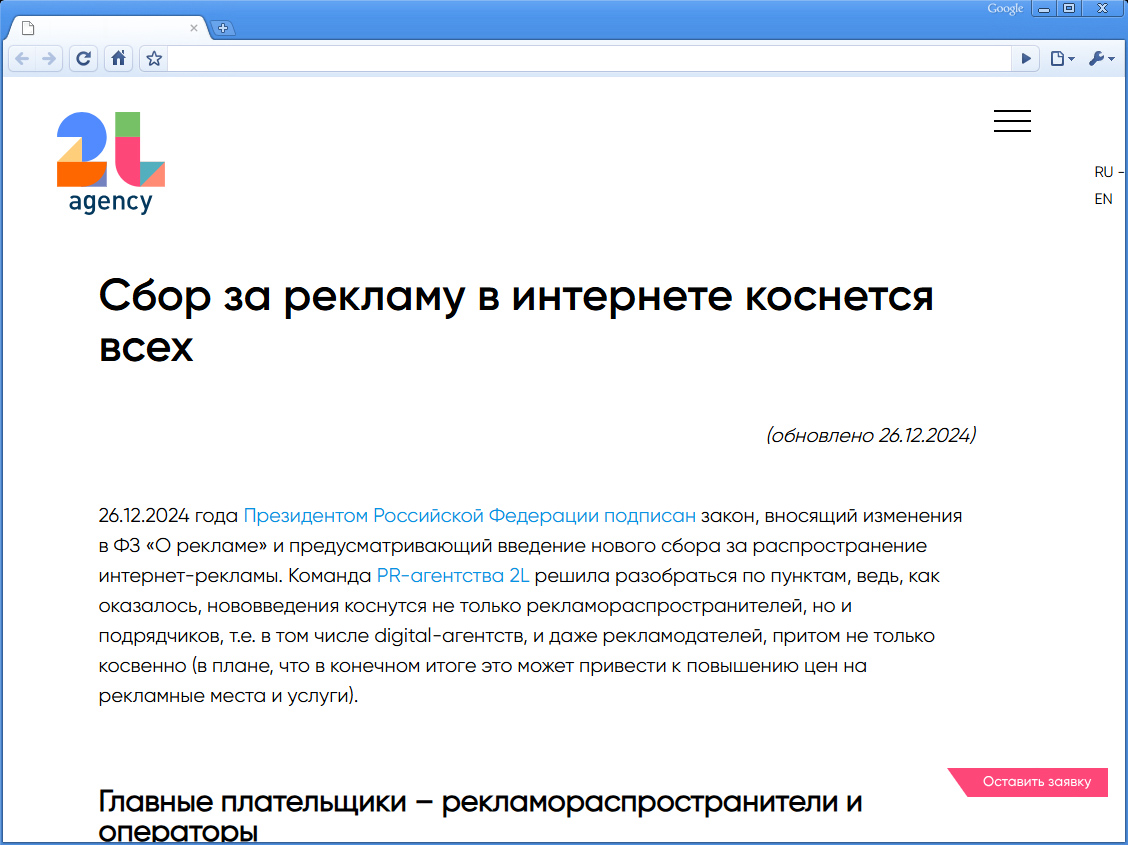This screenshot has width=1128, height=845.
Task: Click the '(обновлено 26.12.2024)' note
Action: point(870,435)
